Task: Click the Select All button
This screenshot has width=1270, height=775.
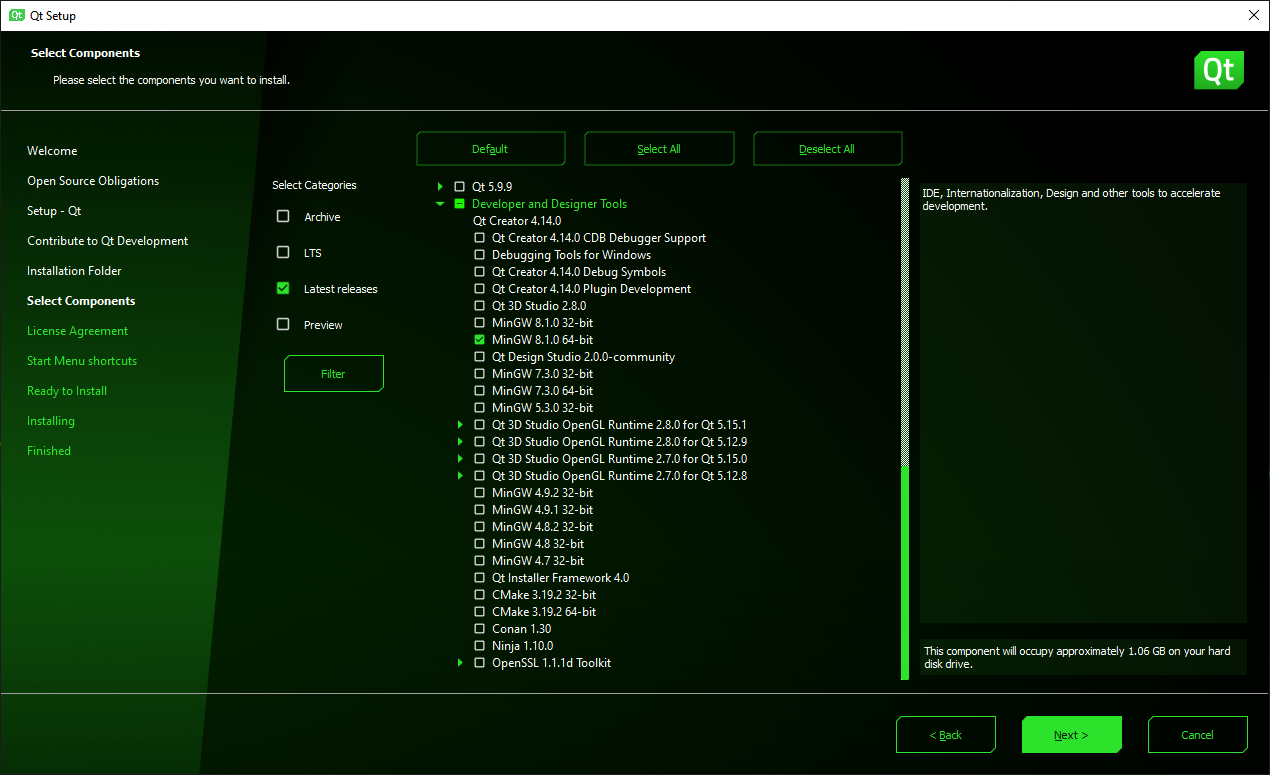Action: pos(659,149)
